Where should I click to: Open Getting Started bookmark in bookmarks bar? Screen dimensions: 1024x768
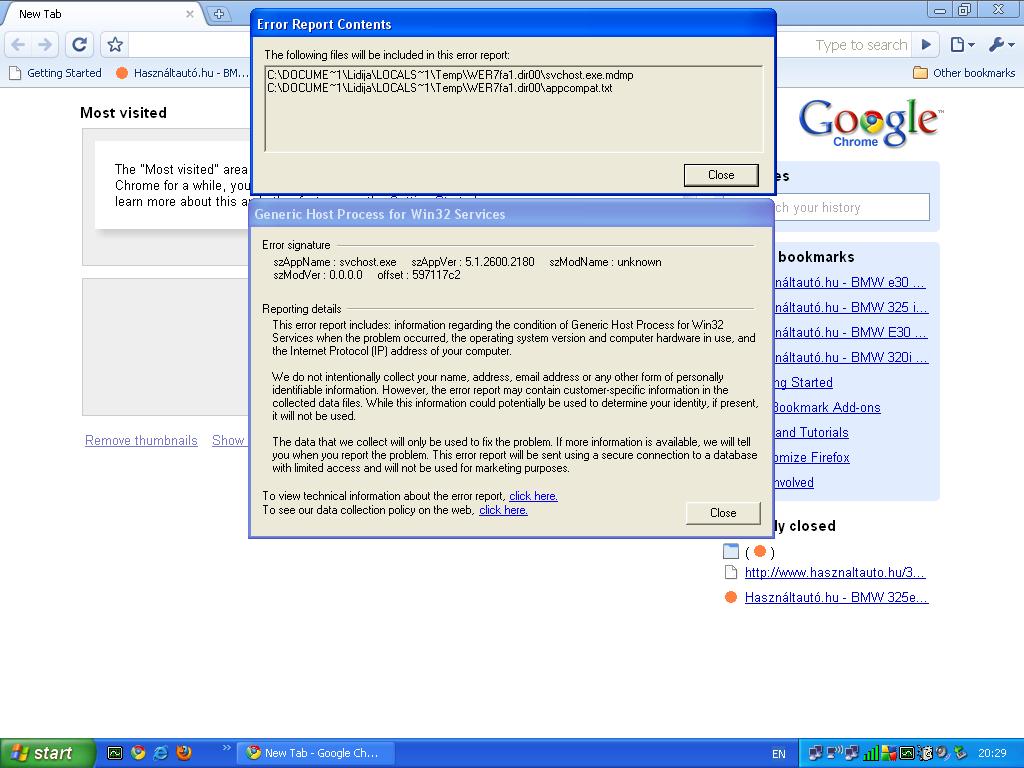pos(56,73)
